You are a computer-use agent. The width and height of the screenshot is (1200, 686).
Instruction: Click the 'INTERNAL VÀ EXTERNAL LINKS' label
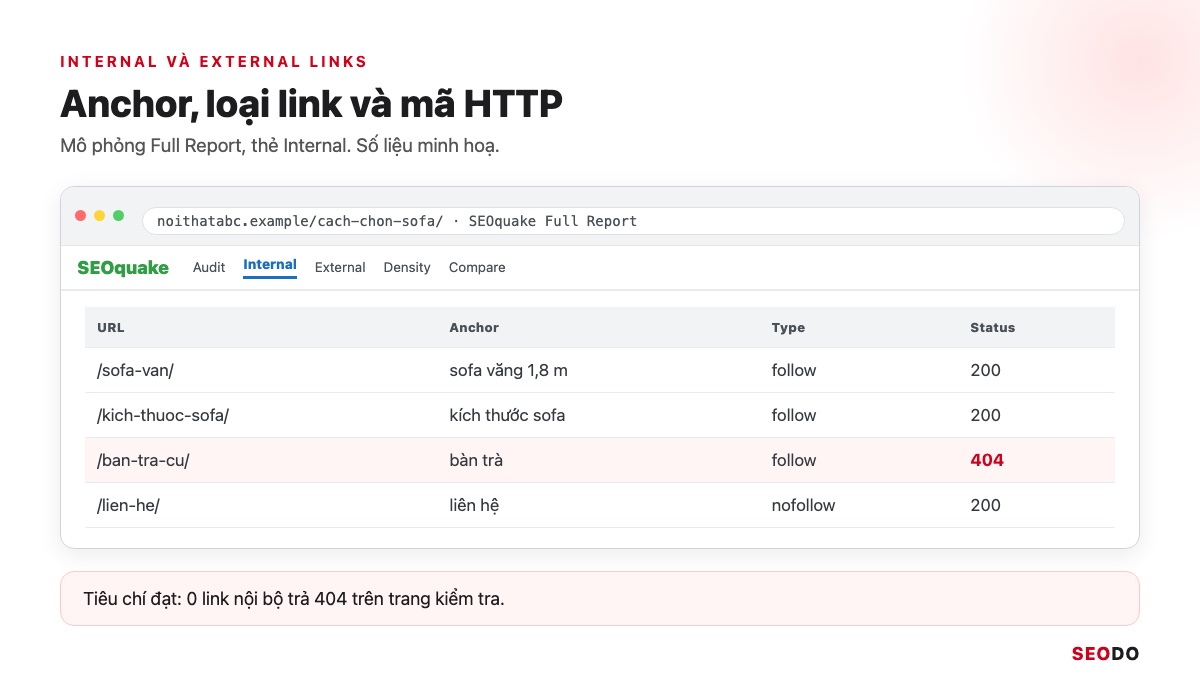pos(214,61)
